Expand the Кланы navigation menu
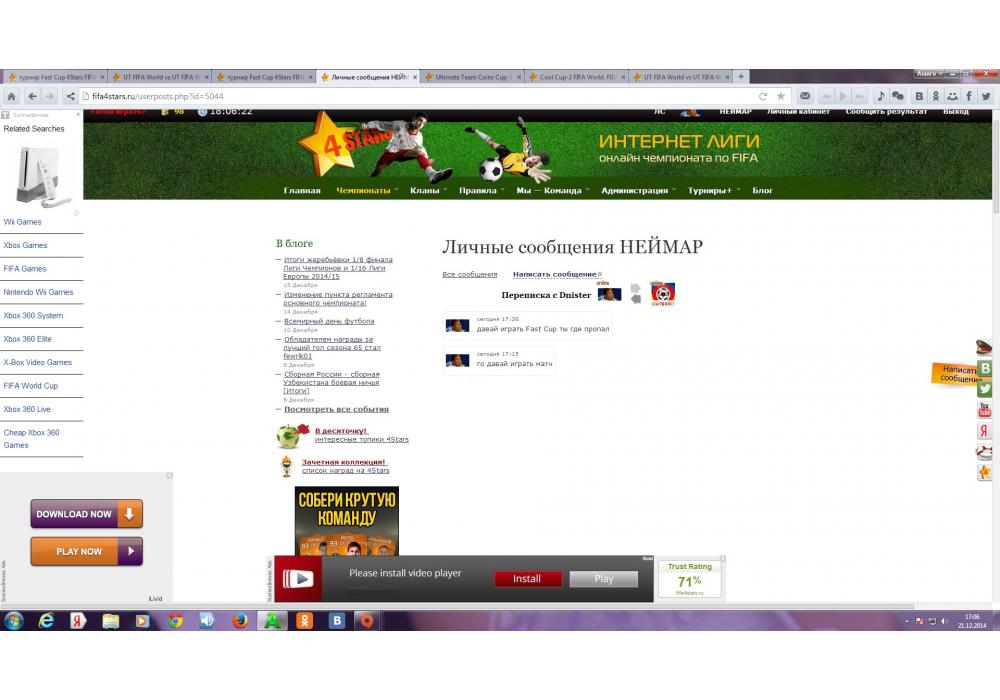Viewport: 1000px width, 700px height. pyautogui.click(x=428, y=191)
